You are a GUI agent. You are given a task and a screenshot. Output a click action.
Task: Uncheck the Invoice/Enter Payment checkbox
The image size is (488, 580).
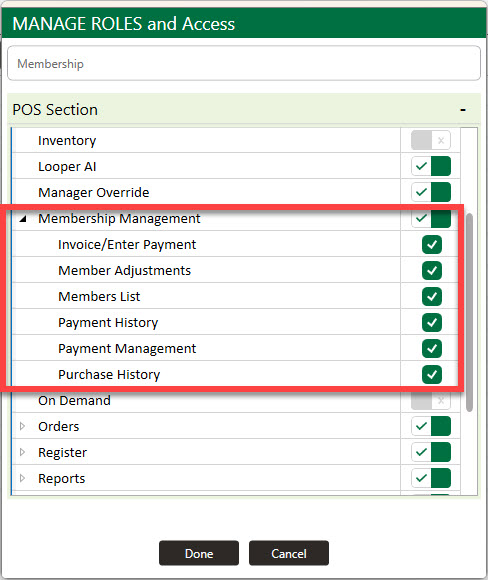click(x=432, y=245)
